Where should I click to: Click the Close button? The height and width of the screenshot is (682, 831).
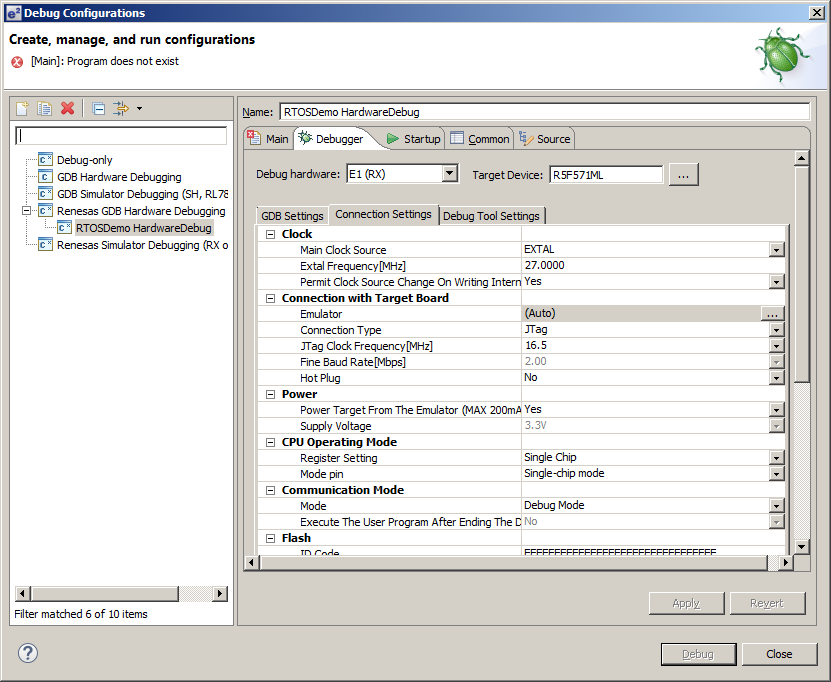click(x=779, y=654)
